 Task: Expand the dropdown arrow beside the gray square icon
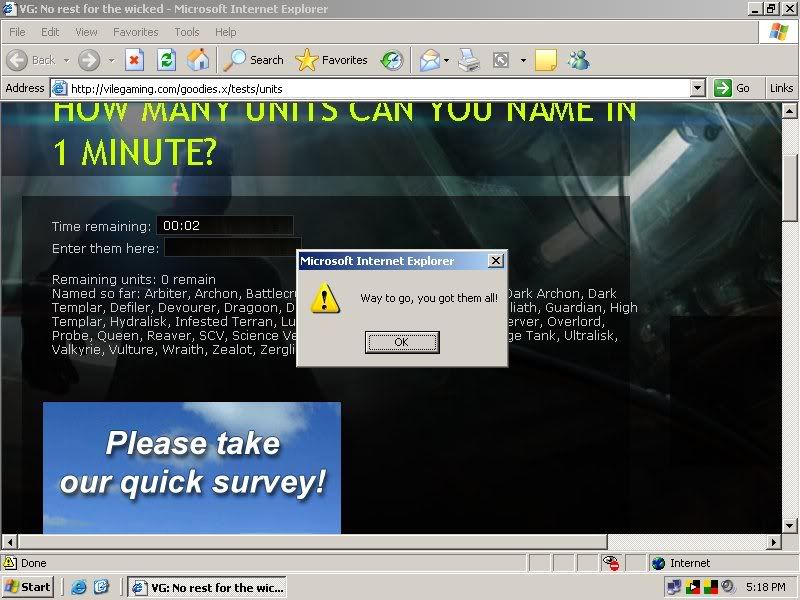pos(523,60)
